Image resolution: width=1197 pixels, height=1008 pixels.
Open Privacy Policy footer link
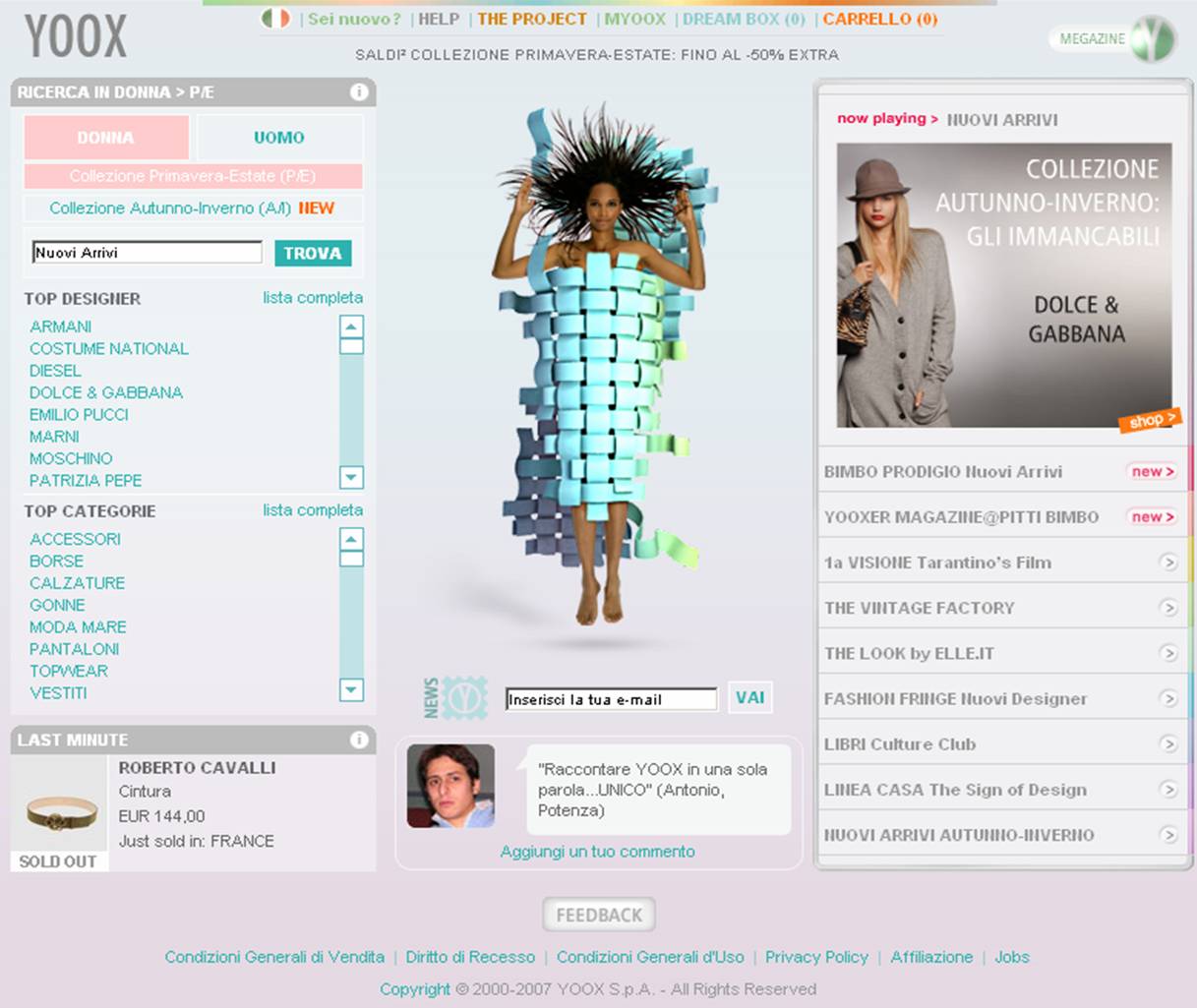coord(816,957)
